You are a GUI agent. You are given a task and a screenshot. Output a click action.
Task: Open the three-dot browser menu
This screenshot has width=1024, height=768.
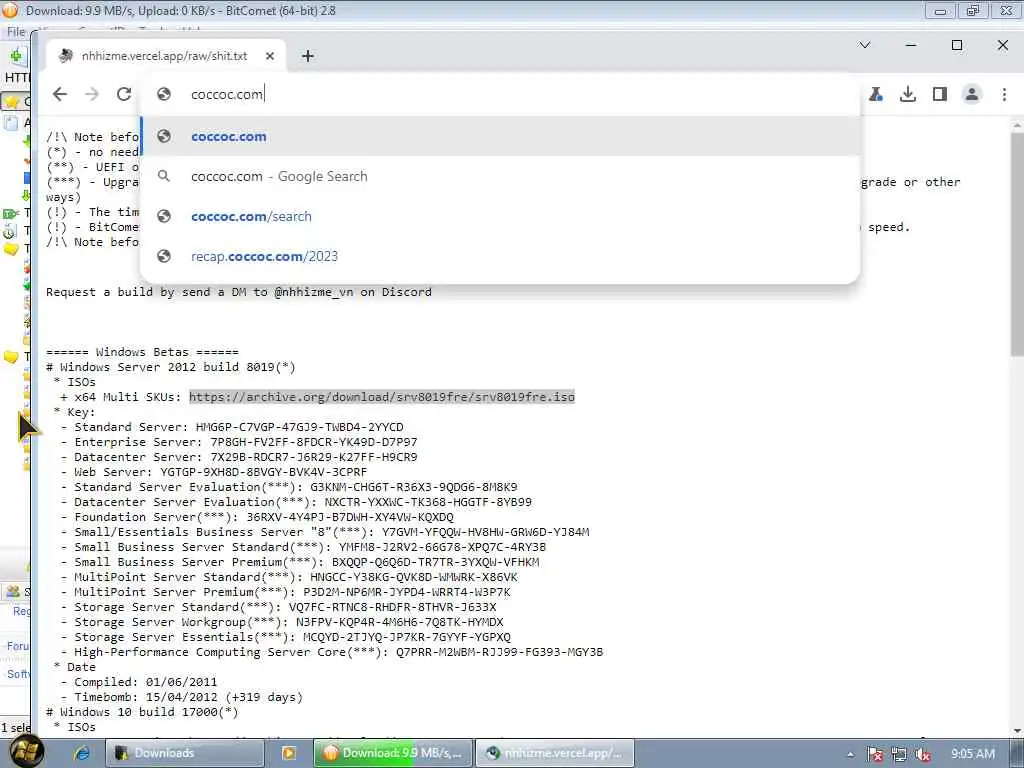[x=1004, y=94]
